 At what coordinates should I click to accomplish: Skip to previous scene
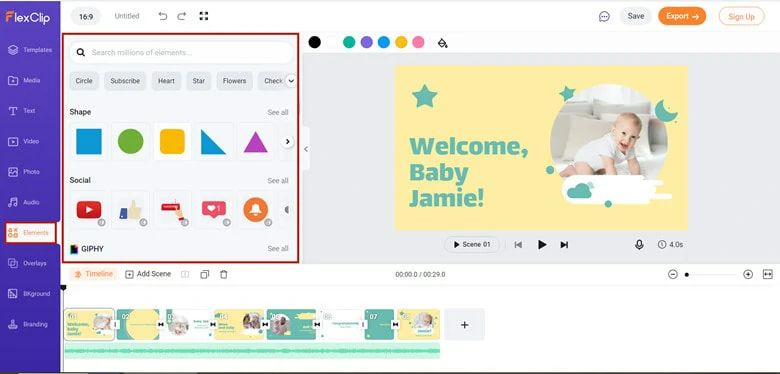tap(518, 245)
